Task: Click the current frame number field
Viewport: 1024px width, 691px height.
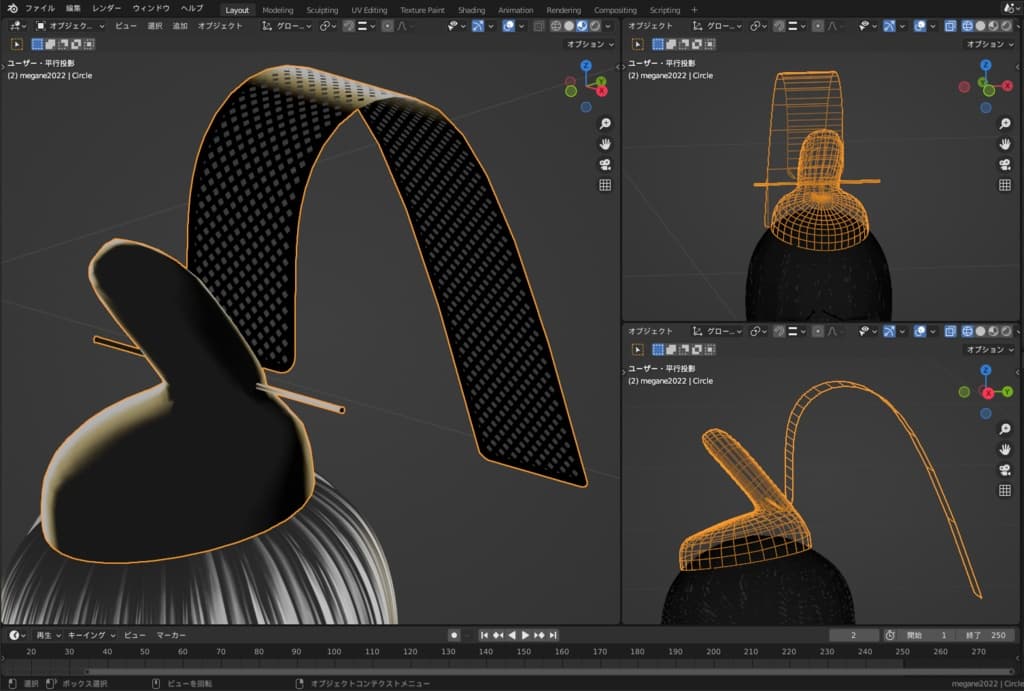Action: pos(853,635)
